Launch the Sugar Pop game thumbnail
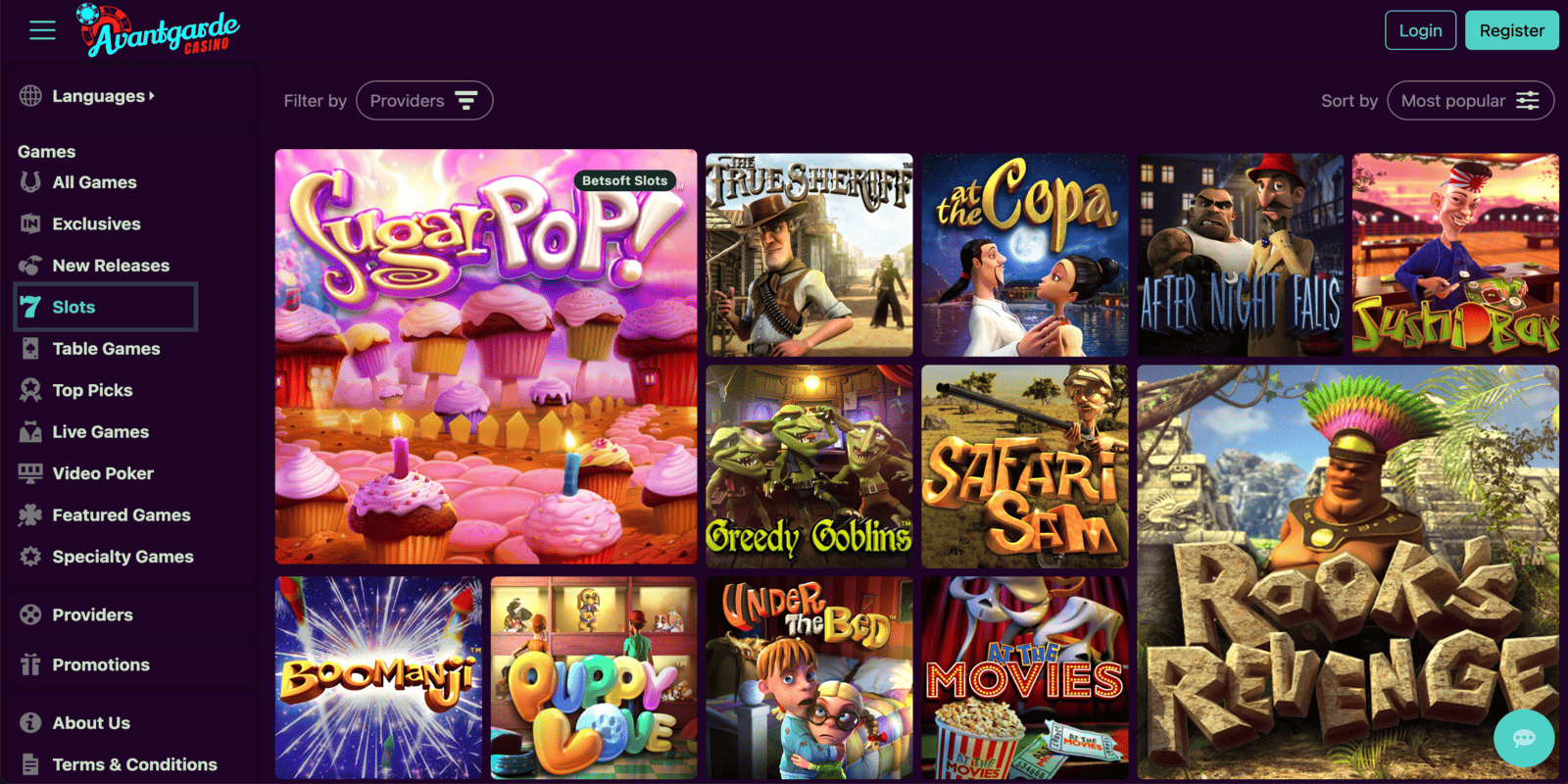1568x784 pixels. tap(486, 357)
